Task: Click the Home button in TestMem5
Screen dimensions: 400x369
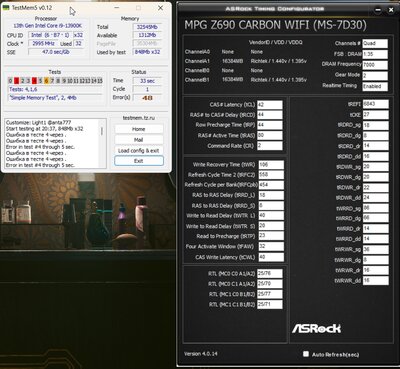Action: pos(139,129)
